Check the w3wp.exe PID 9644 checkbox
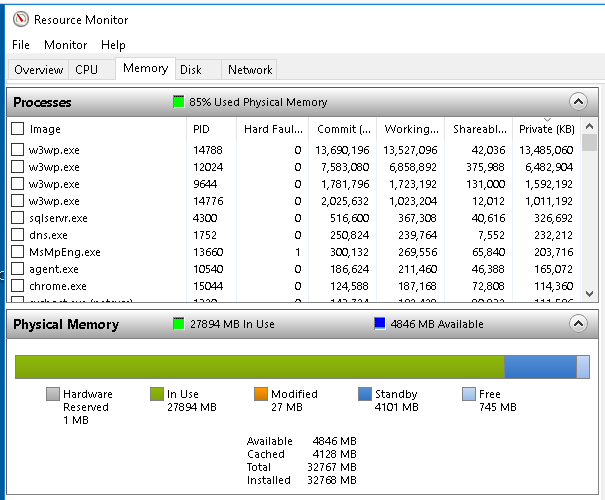This screenshot has height=500, width=605. (x=17, y=184)
